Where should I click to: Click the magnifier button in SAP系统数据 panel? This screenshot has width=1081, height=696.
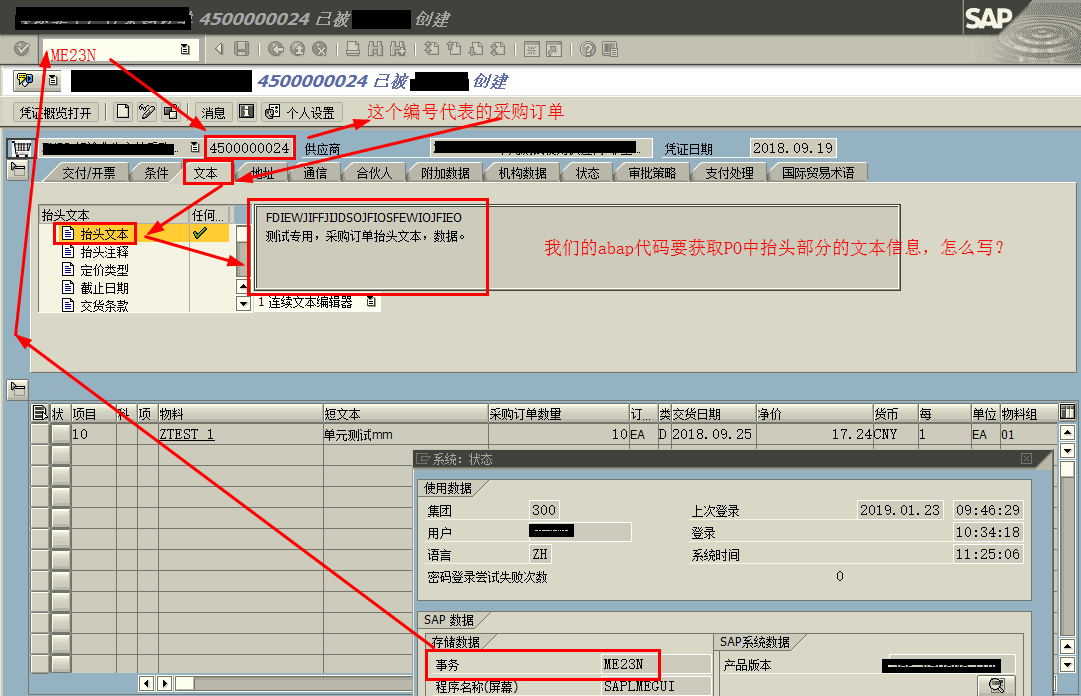996,685
